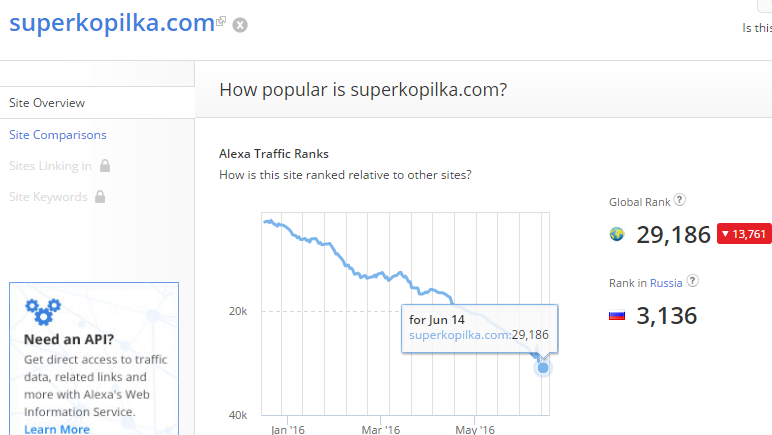
Task: Click the Russian flag icon
Action: point(617,315)
